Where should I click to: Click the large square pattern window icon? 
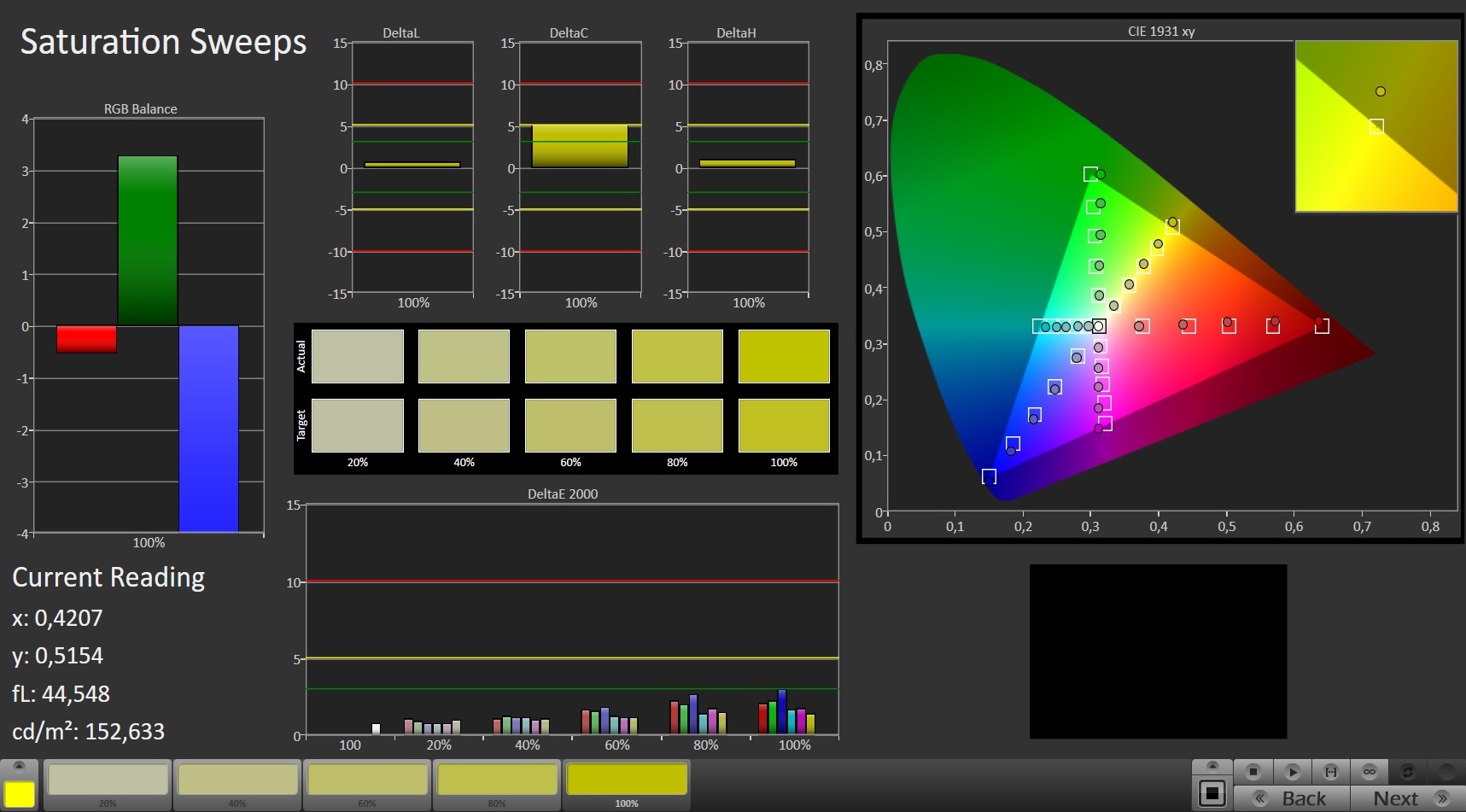point(1212,793)
